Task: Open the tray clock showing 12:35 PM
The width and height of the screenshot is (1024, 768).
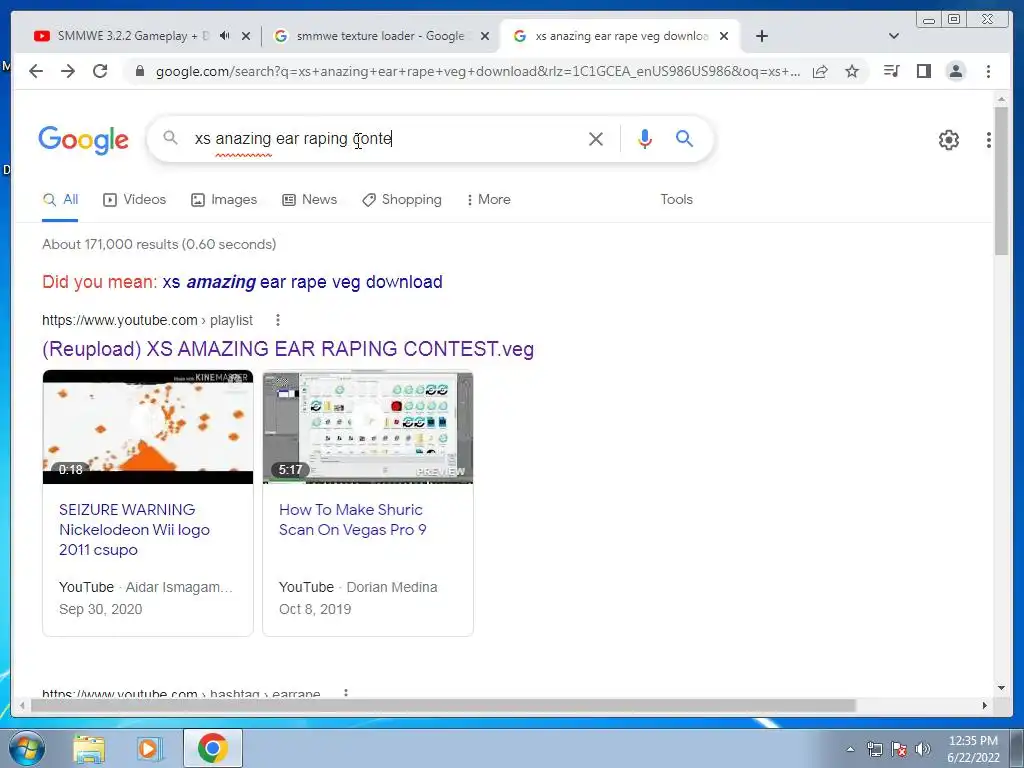Action: point(973,749)
